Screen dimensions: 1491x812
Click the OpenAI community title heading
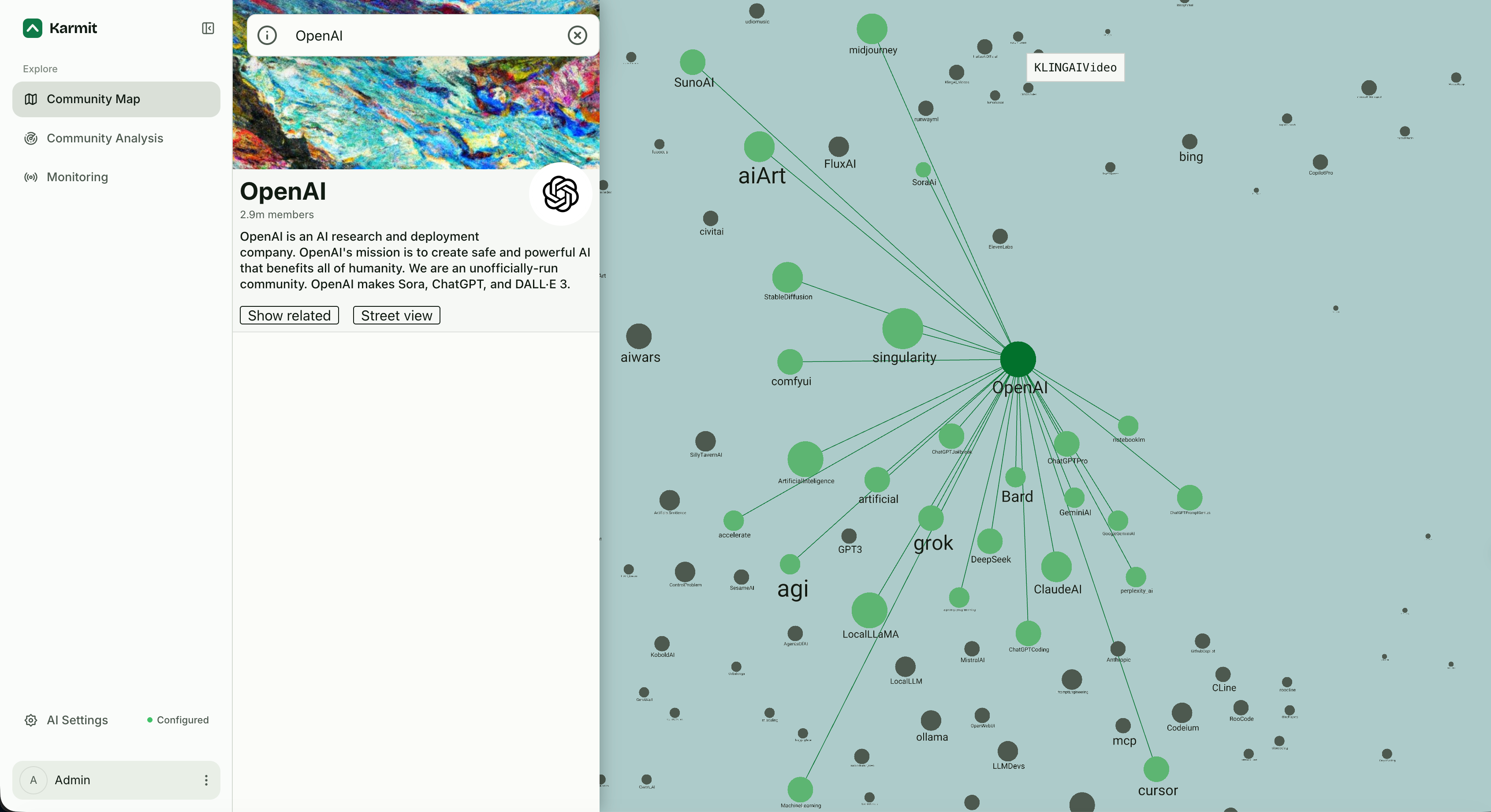(x=283, y=191)
